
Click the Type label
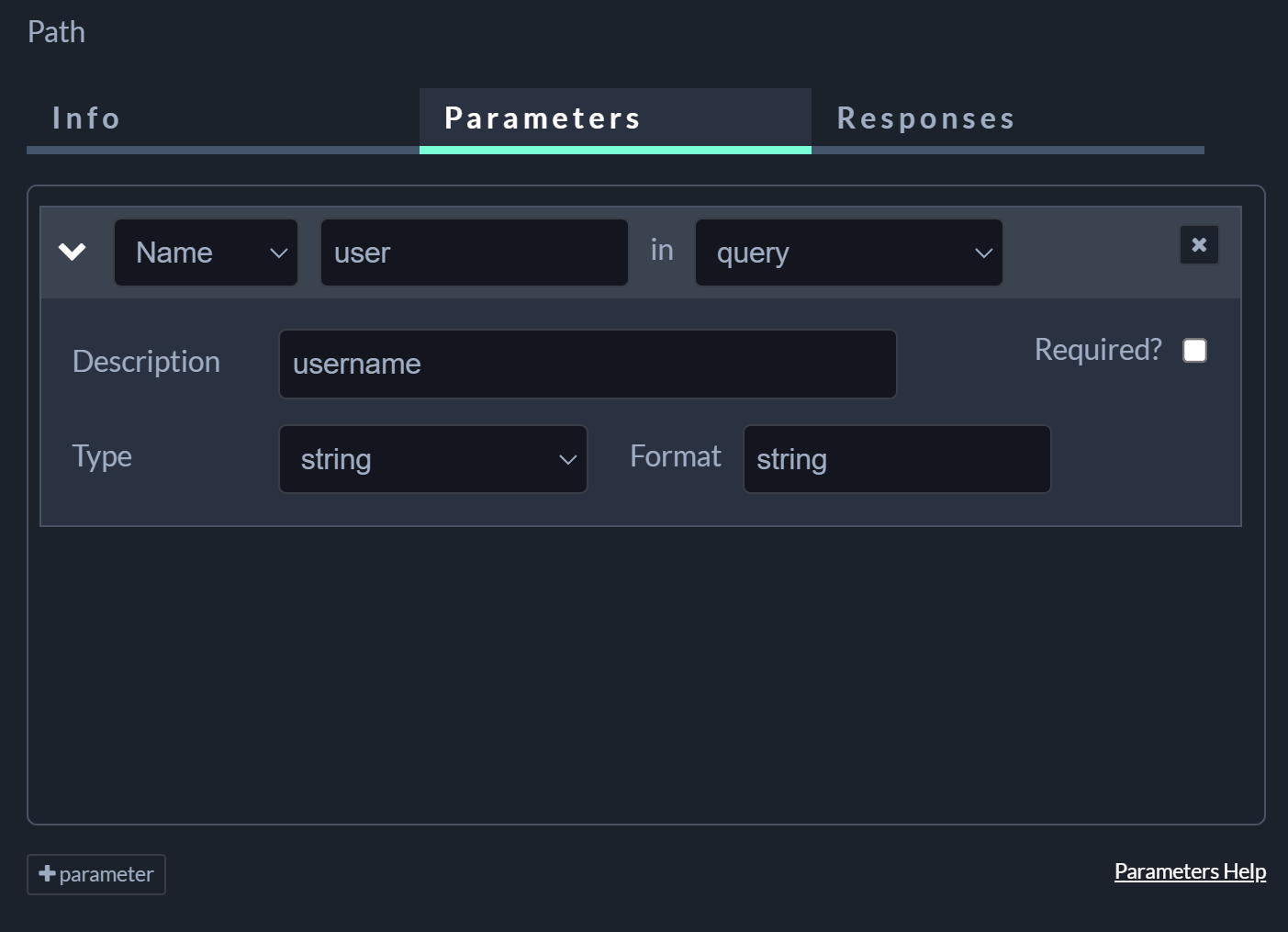[102, 456]
